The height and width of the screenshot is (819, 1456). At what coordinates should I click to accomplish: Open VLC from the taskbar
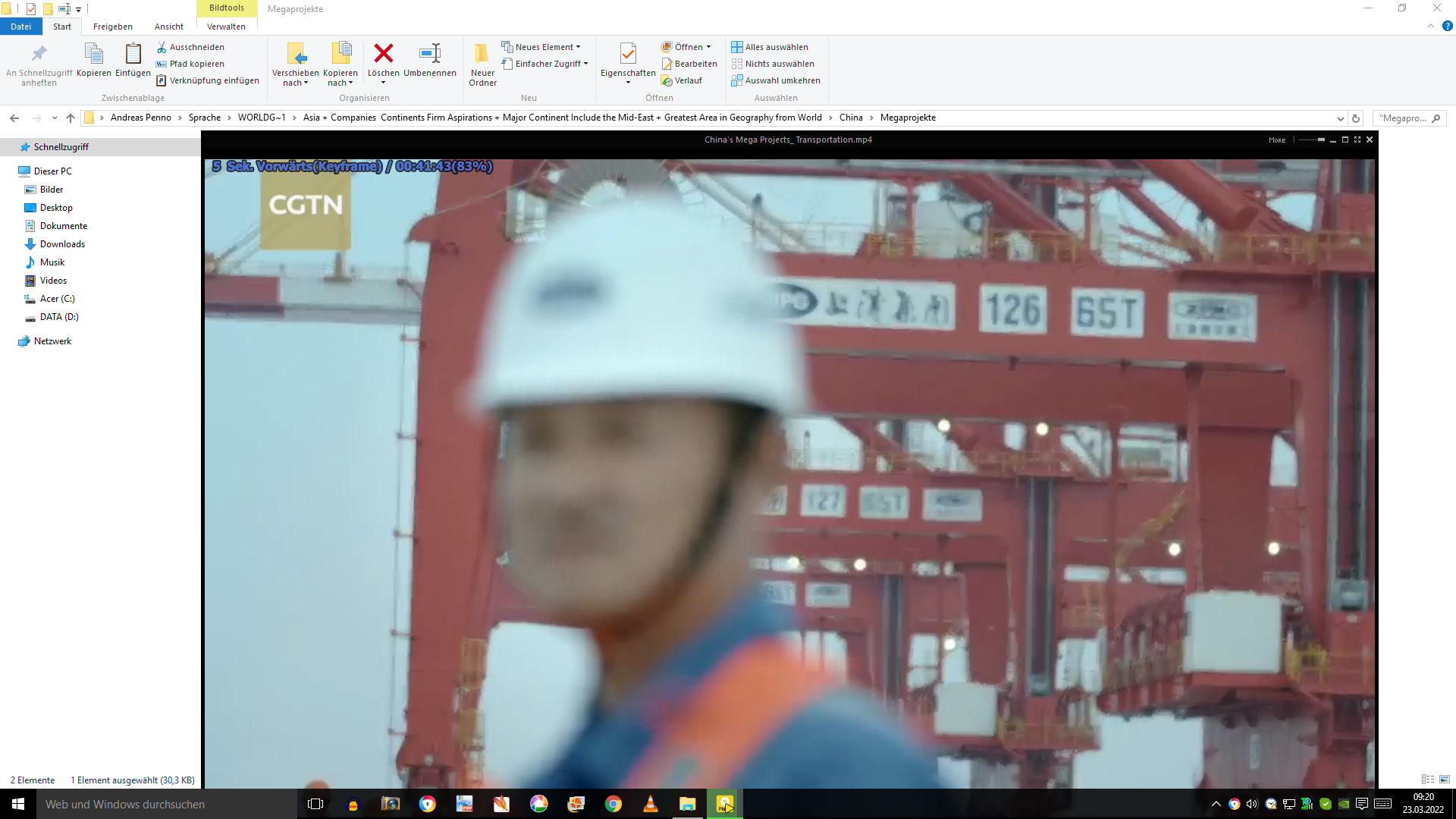tap(650, 804)
